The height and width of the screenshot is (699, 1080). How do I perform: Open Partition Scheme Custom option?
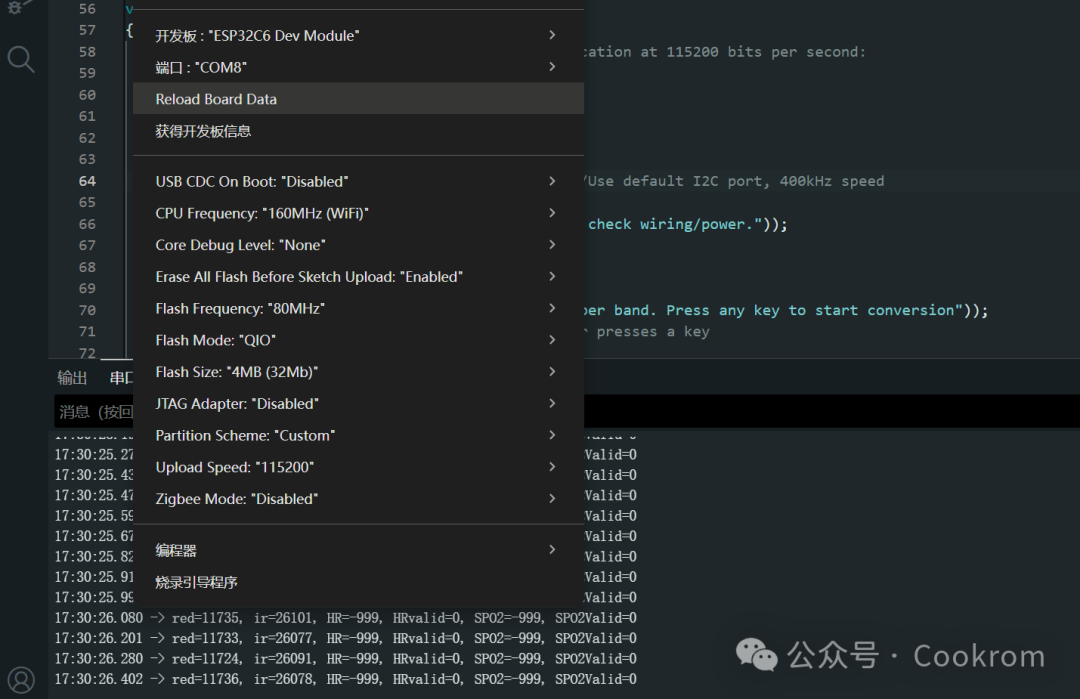(358, 435)
